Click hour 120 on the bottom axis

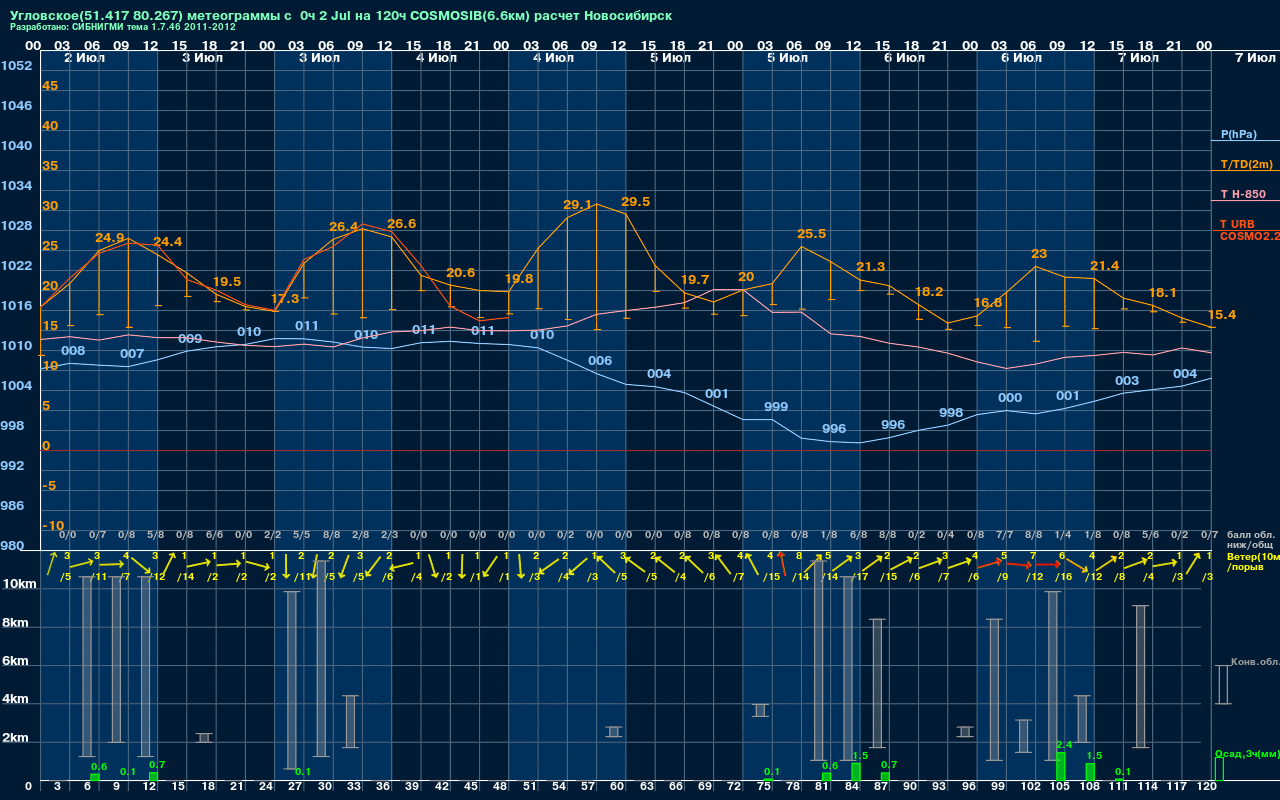(1206, 787)
